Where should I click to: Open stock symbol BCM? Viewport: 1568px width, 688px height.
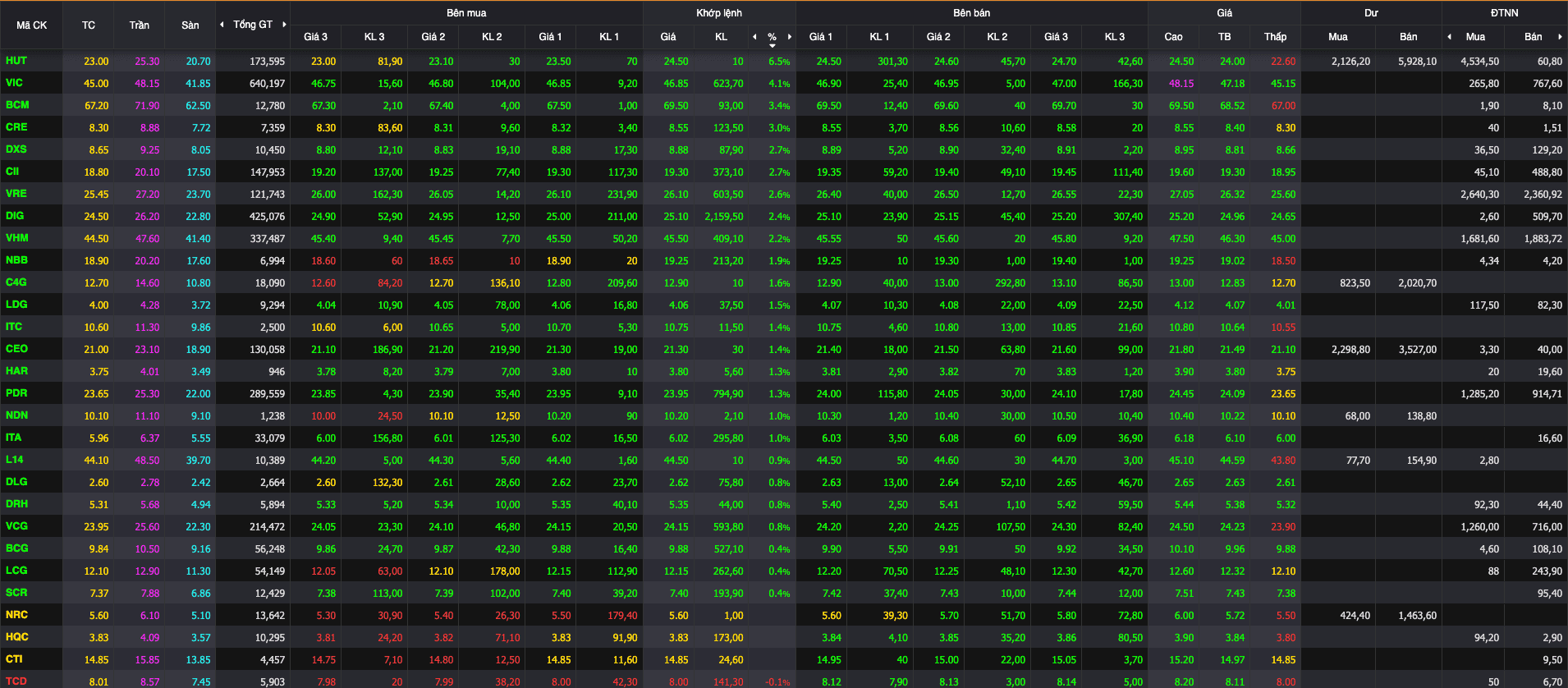coord(17,105)
